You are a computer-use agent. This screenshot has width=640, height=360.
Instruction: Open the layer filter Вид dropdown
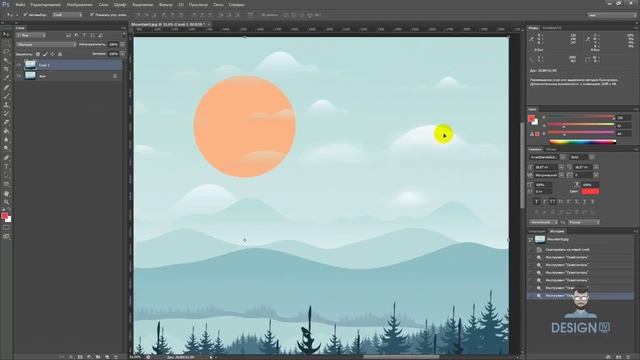point(31,36)
